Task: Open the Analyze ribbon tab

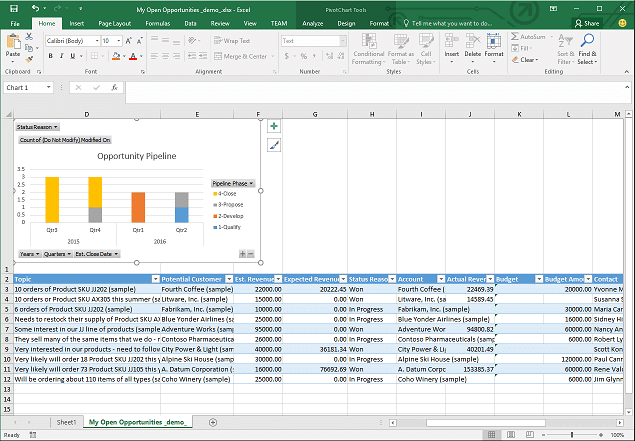Action: (312, 22)
